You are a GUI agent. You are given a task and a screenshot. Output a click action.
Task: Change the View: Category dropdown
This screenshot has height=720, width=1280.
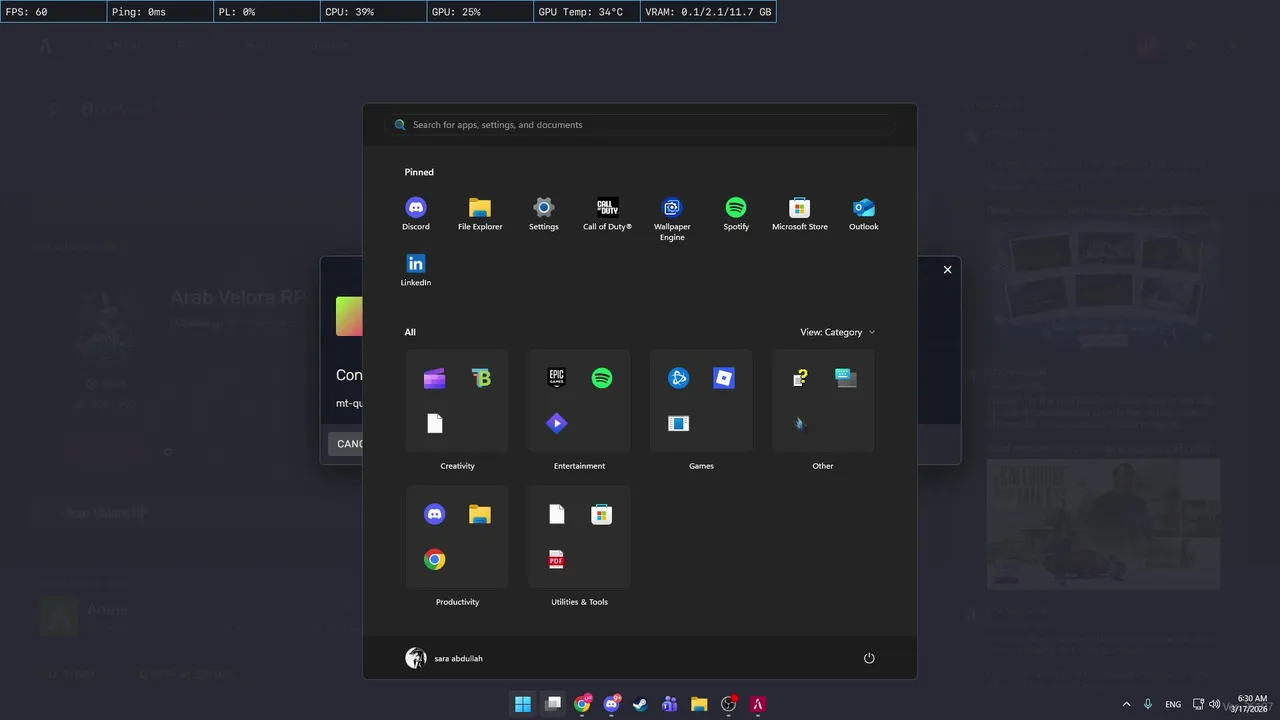point(838,332)
